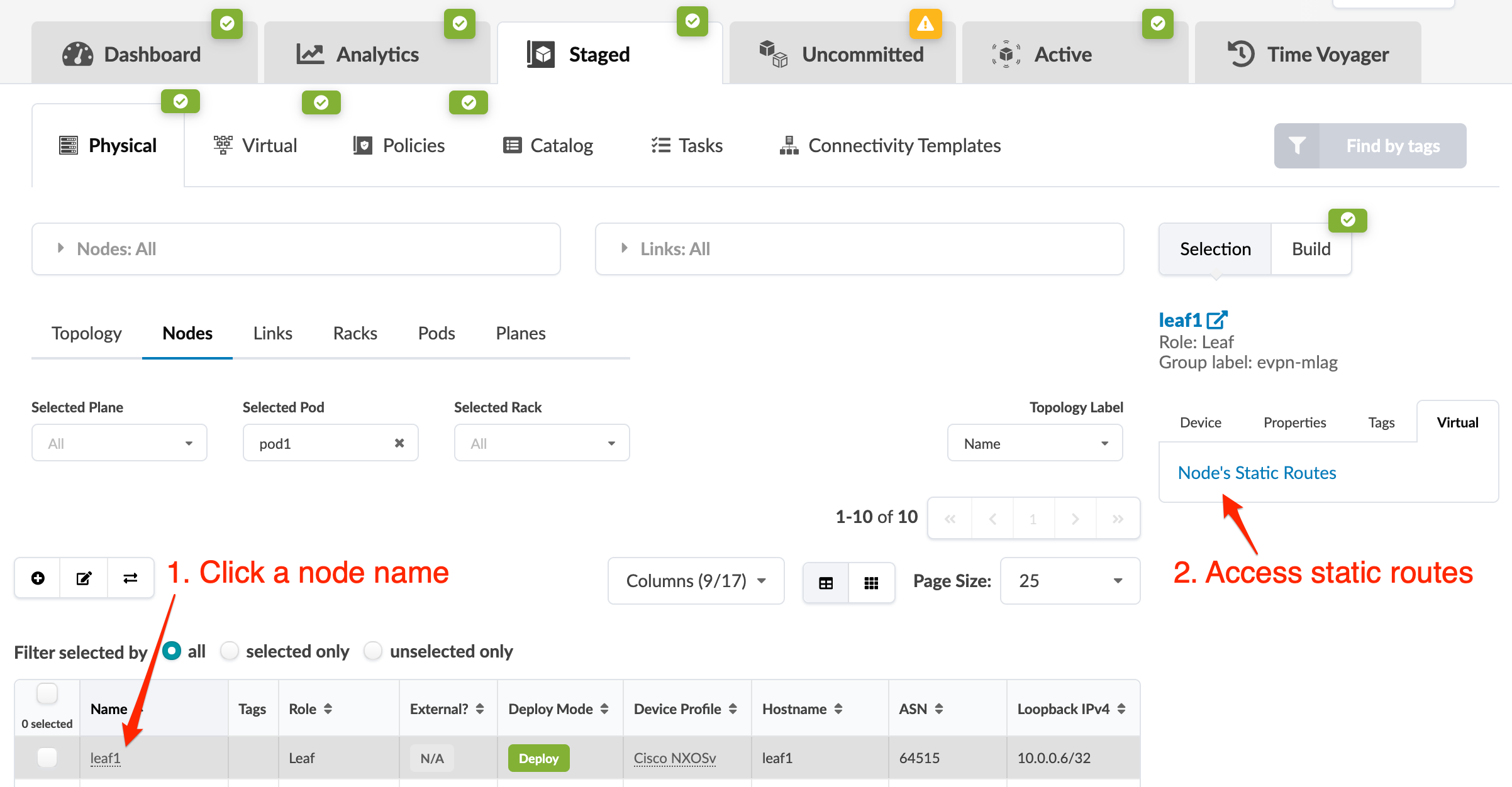The width and height of the screenshot is (1512, 787).
Task: Open leaf1 external link icon
Action: [x=1217, y=320]
